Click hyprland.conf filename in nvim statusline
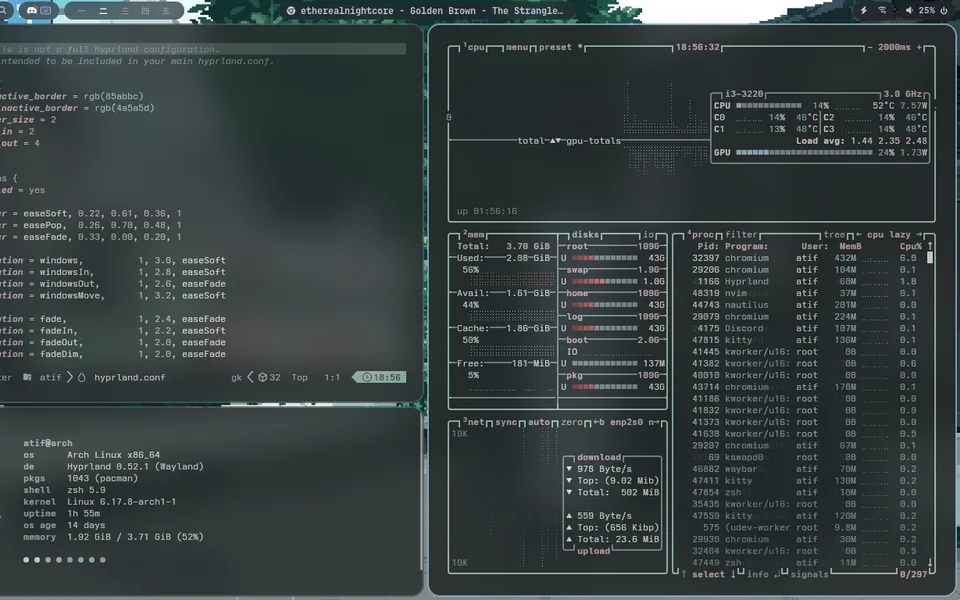Image resolution: width=960 pixels, height=600 pixels. point(130,378)
